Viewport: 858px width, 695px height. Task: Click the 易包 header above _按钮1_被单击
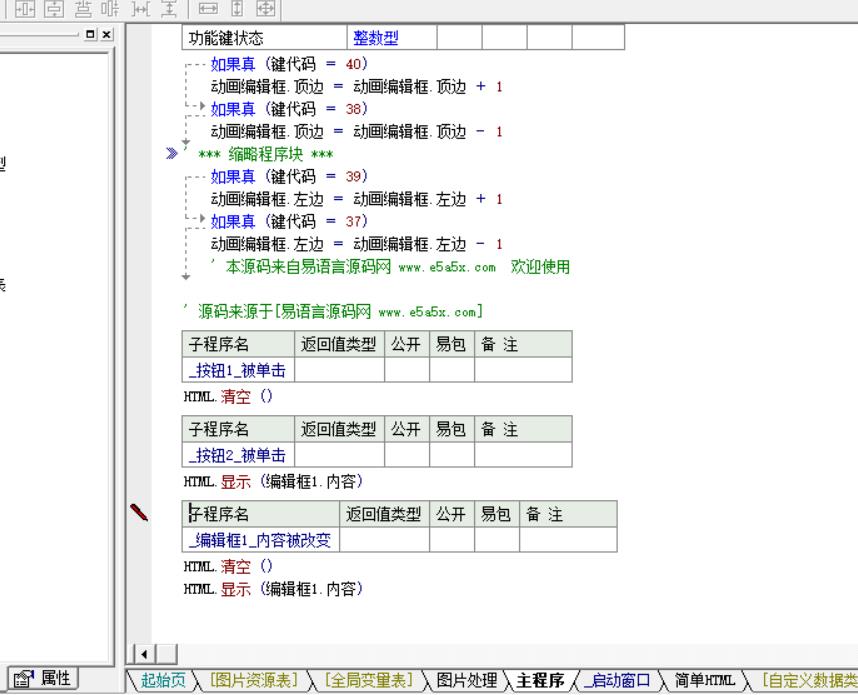tap(451, 344)
